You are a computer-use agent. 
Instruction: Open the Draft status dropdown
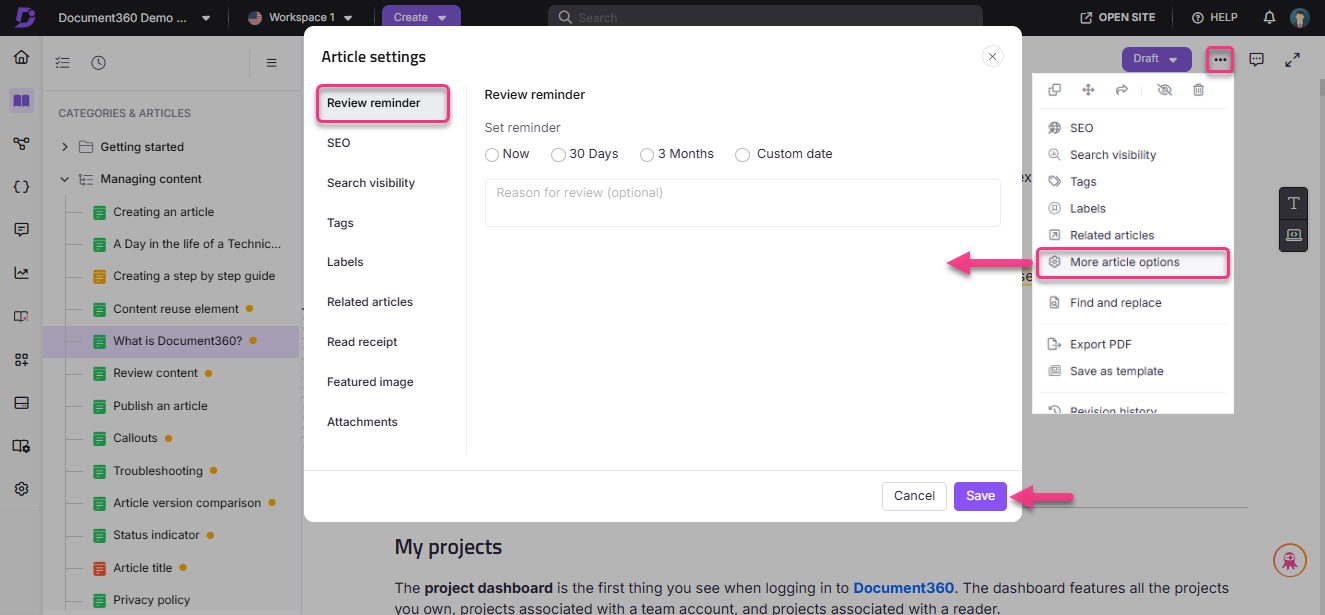tap(1156, 58)
